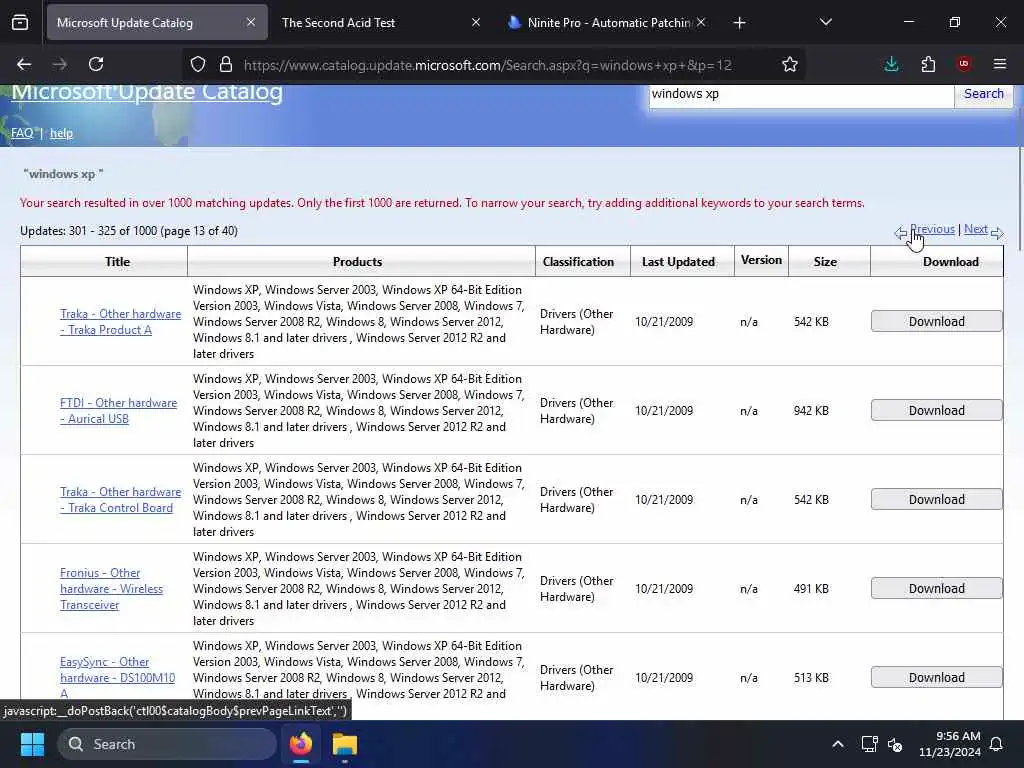This screenshot has height=768, width=1024.
Task: Open File Explorer from the taskbar
Action: tap(345, 744)
